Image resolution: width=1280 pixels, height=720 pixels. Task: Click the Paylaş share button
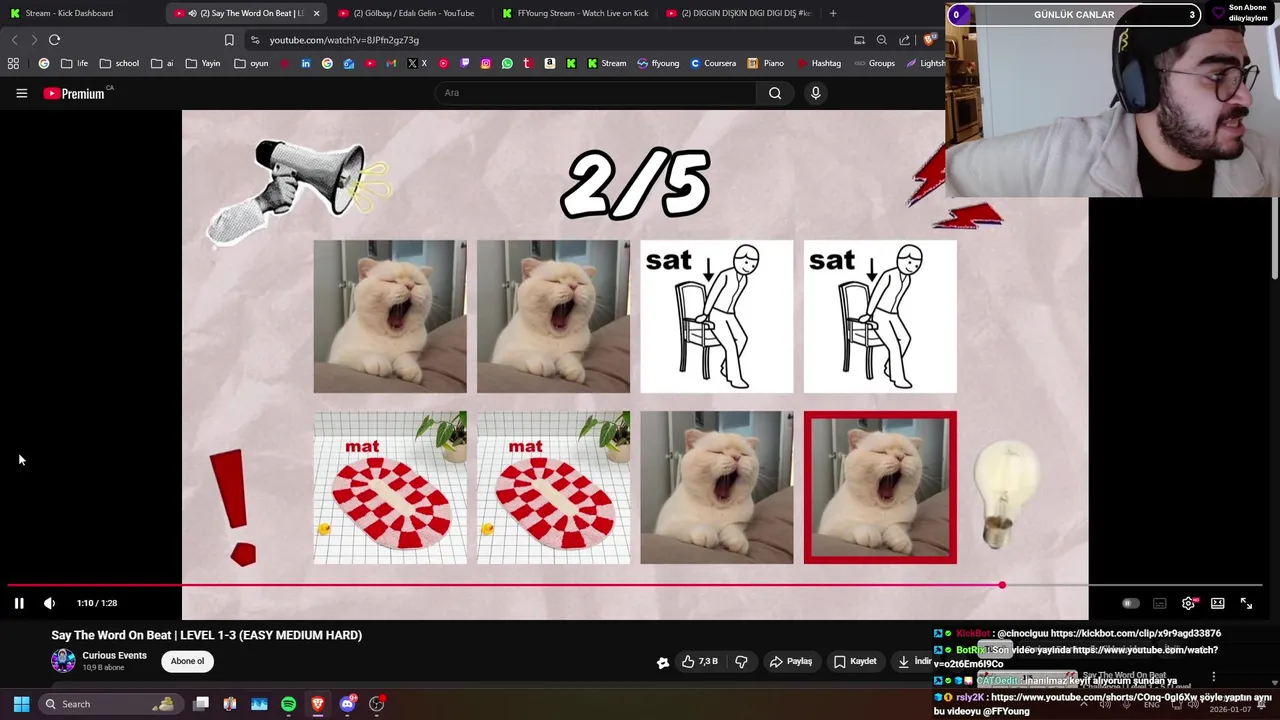coord(791,661)
